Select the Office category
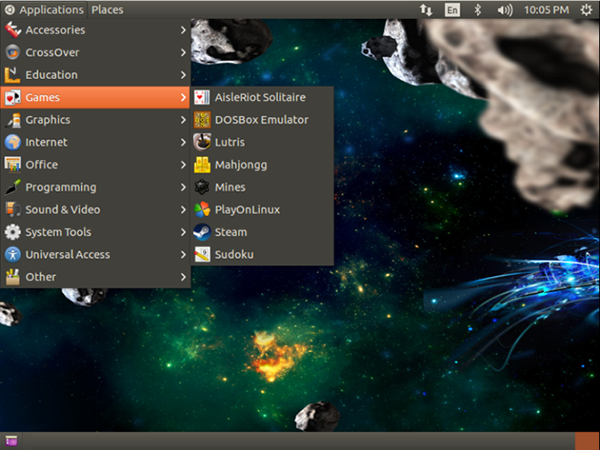 tap(42, 165)
